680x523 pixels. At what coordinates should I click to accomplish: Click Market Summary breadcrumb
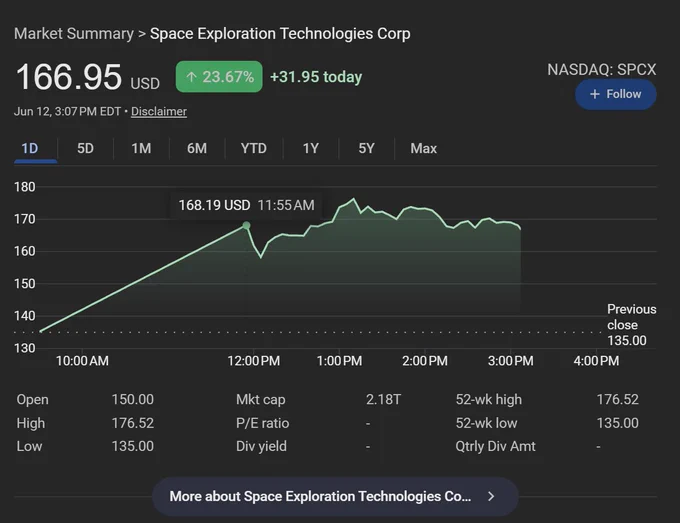pos(74,34)
